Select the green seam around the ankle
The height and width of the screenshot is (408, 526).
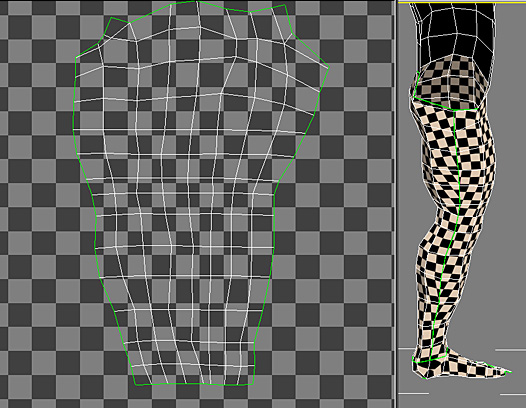pos(431,359)
